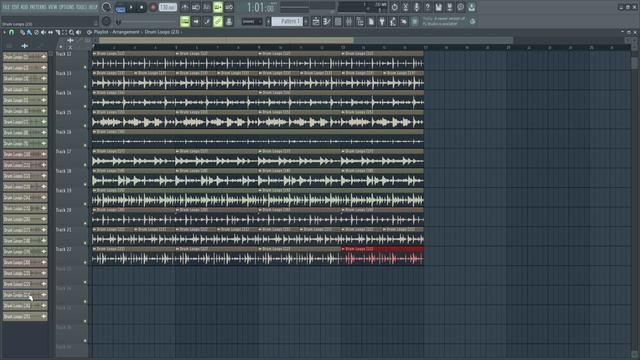The image size is (640, 360).
Task: Click the undo history circular arrow icon
Action: [394, 7]
